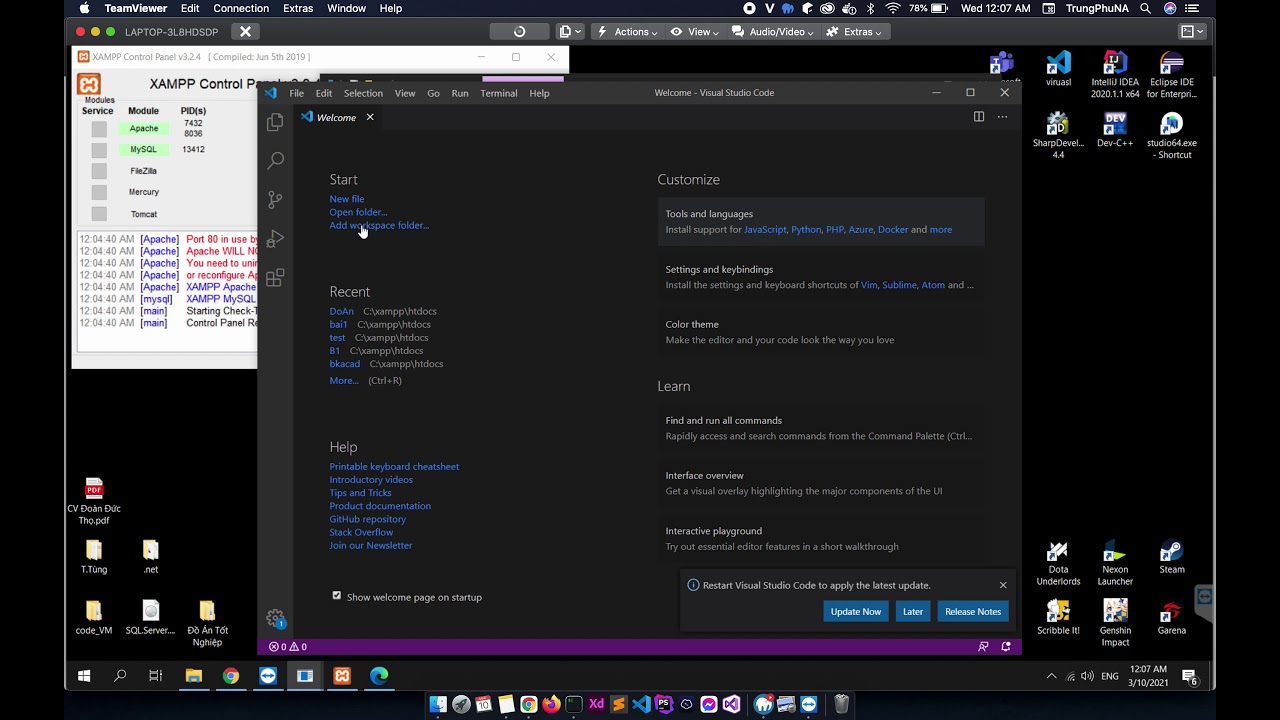Click the errors and warnings status indicator
This screenshot has height=720, width=1280.
pyautogui.click(x=288, y=647)
